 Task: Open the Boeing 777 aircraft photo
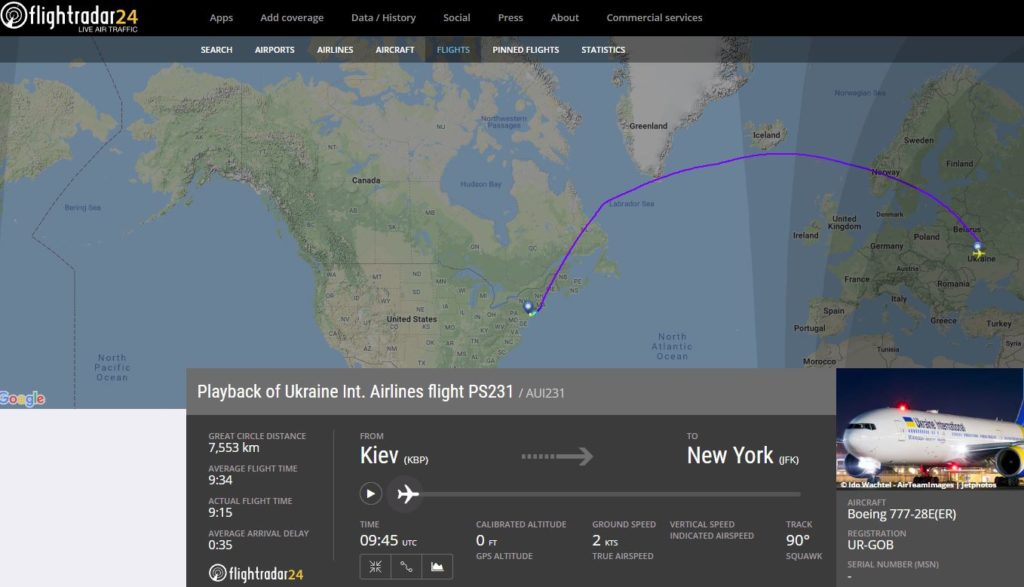(x=929, y=430)
